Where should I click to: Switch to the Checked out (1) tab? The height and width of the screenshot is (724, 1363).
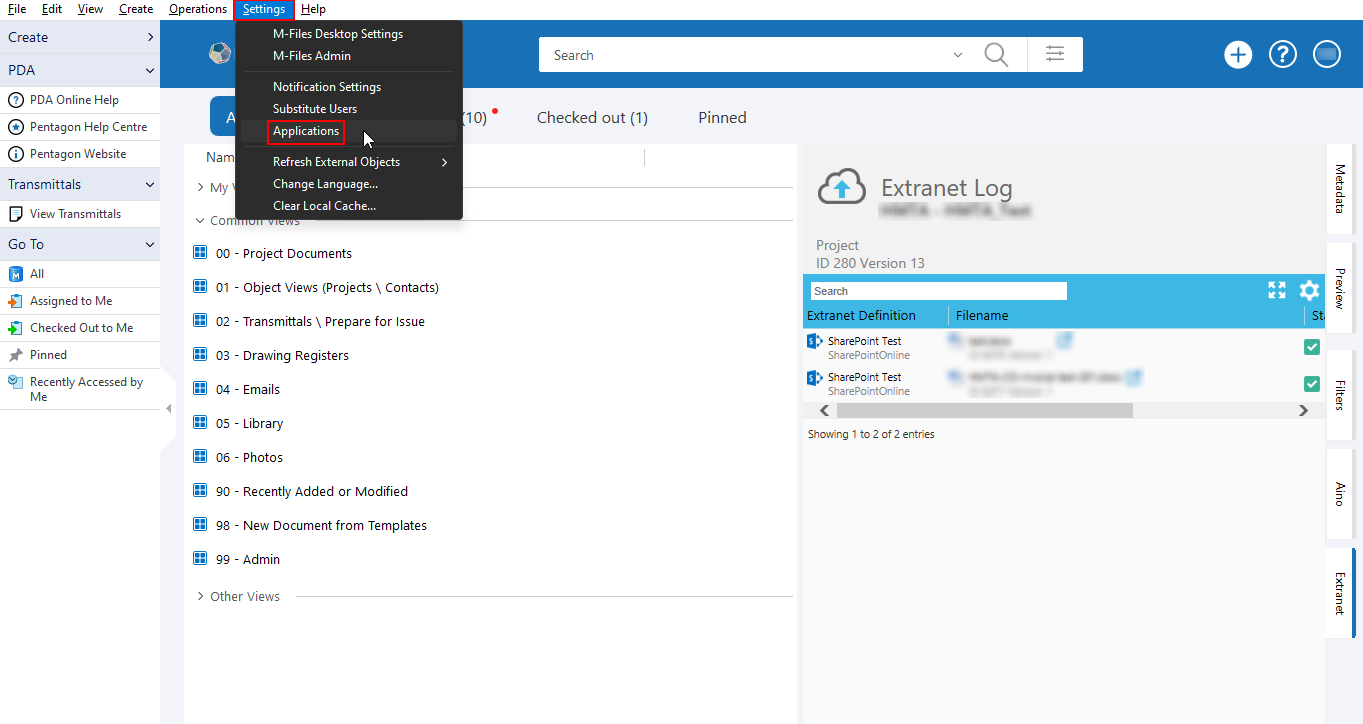[592, 118]
